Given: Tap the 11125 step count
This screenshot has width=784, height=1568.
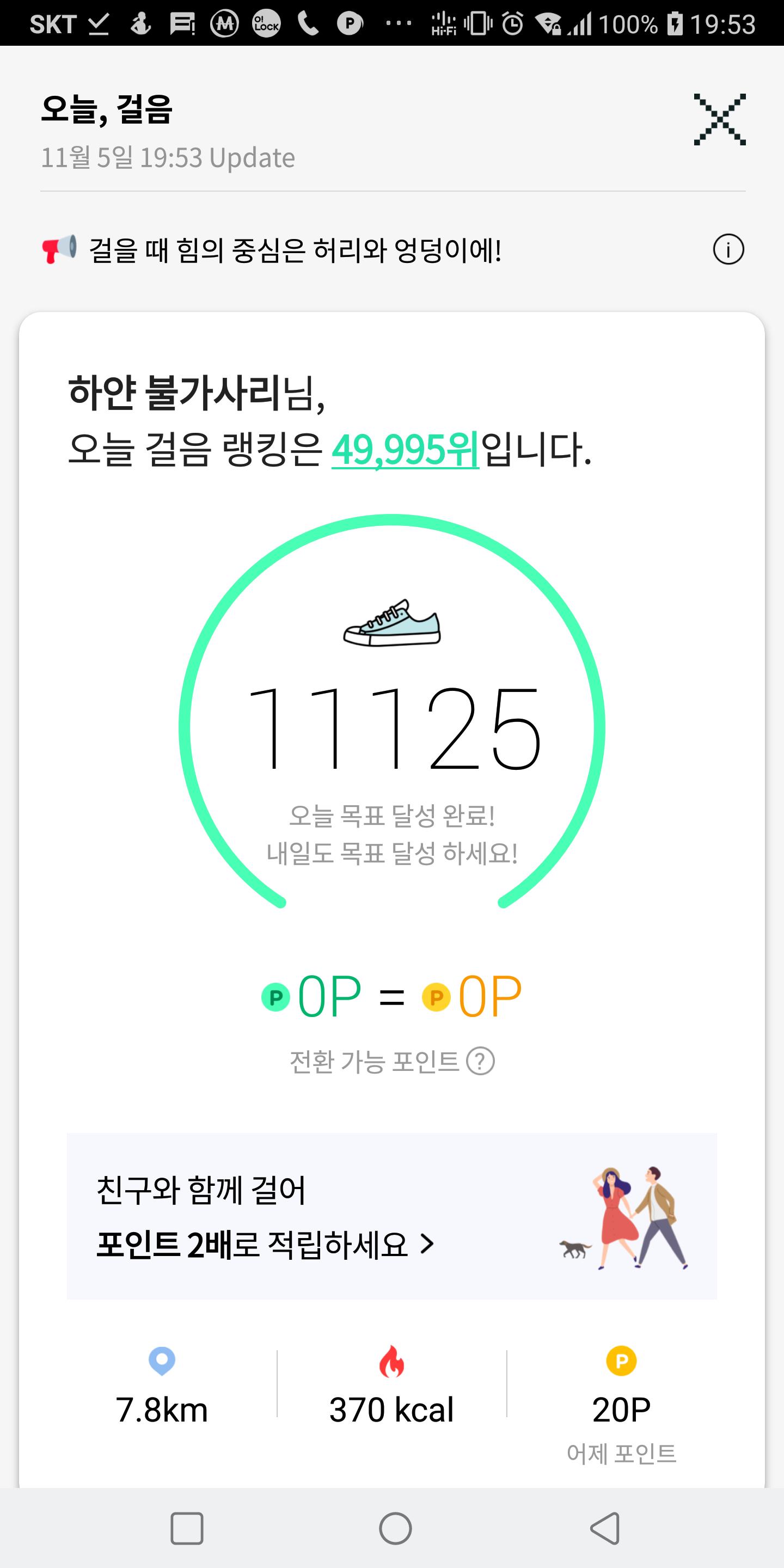Looking at the screenshot, I should tap(393, 728).
